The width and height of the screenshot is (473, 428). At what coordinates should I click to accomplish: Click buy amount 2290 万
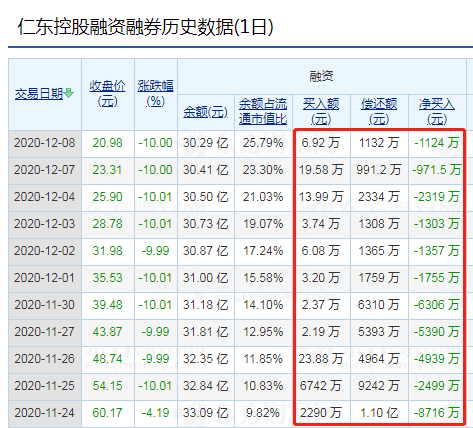[321, 413]
